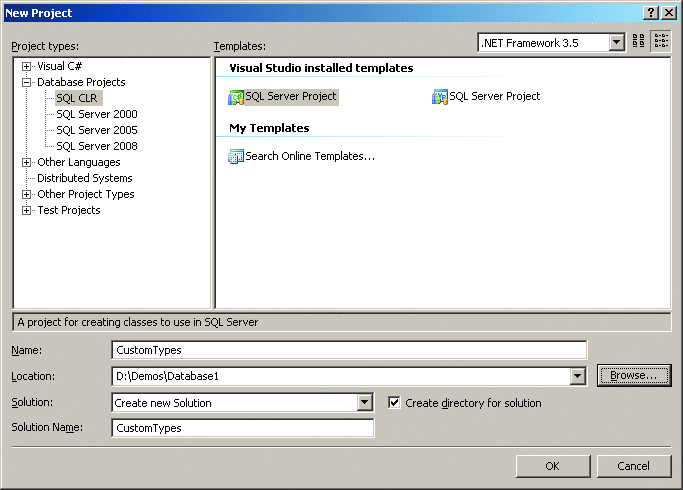Expand the Other Project Types node

point(27,194)
